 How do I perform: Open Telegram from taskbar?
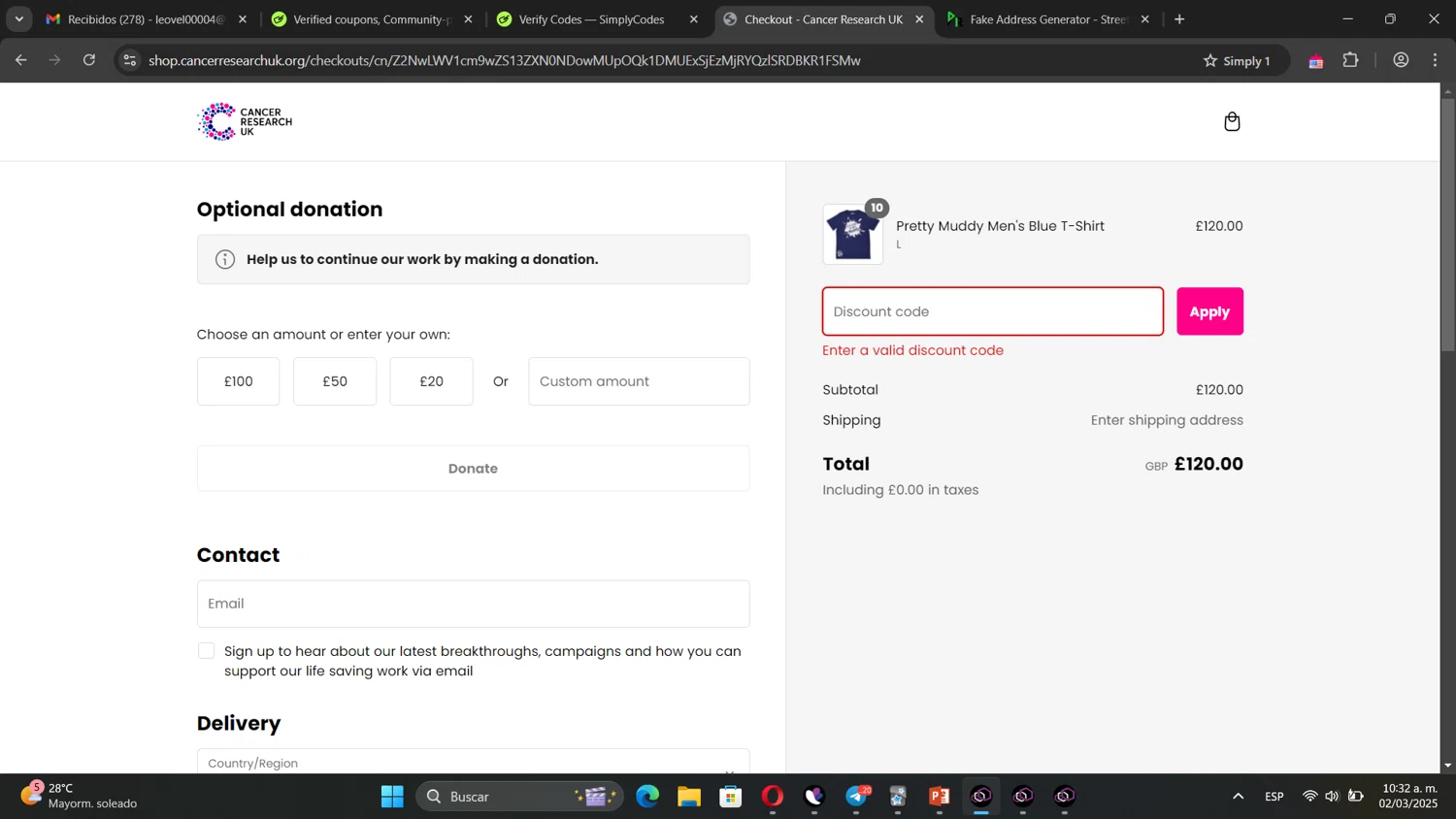click(x=856, y=797)
